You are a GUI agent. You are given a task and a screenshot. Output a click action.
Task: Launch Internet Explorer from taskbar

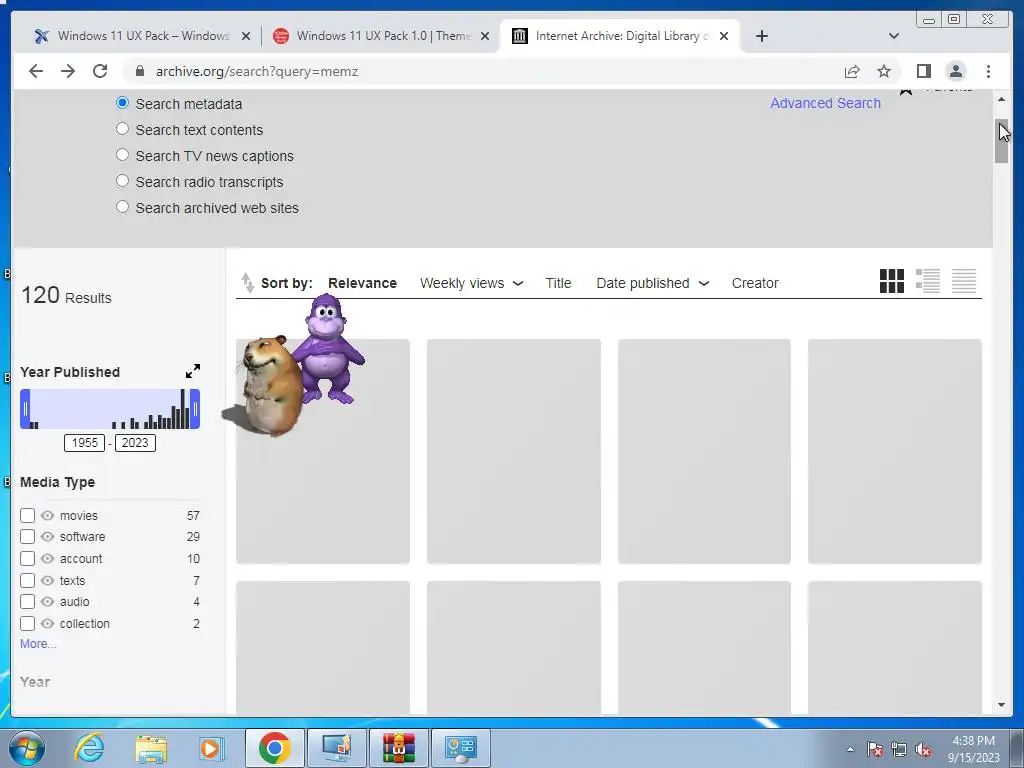click(89, 748)
